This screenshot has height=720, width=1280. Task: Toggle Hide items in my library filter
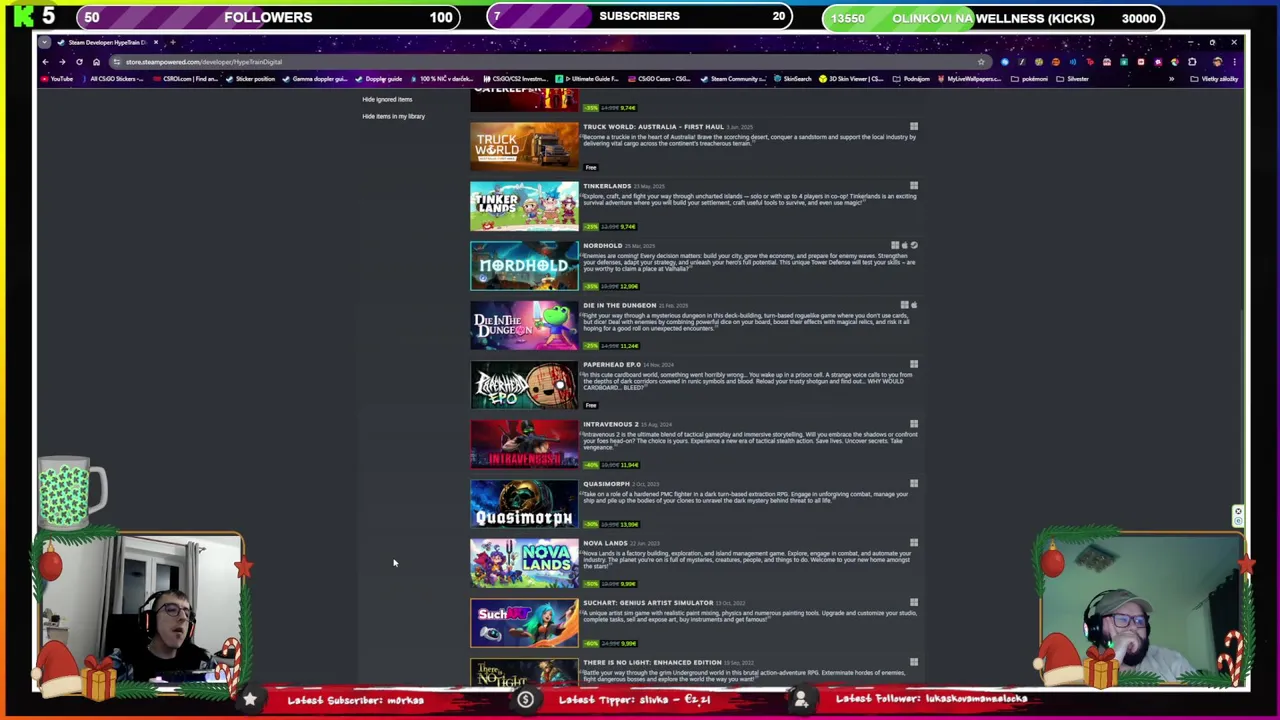(393, 116)
